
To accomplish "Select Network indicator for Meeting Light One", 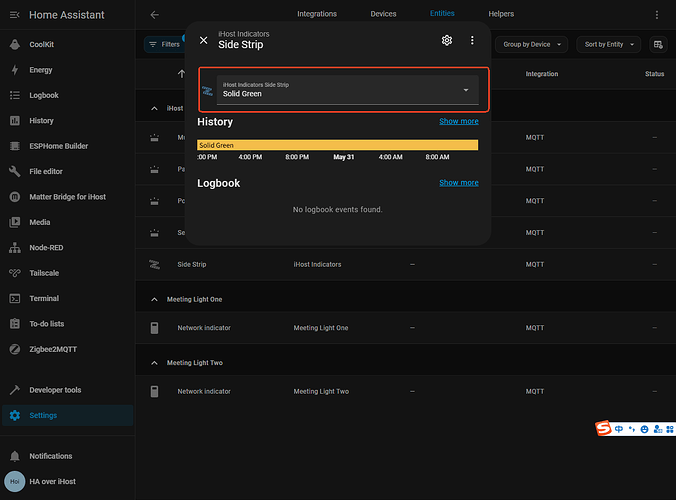I will coord(406,328).
